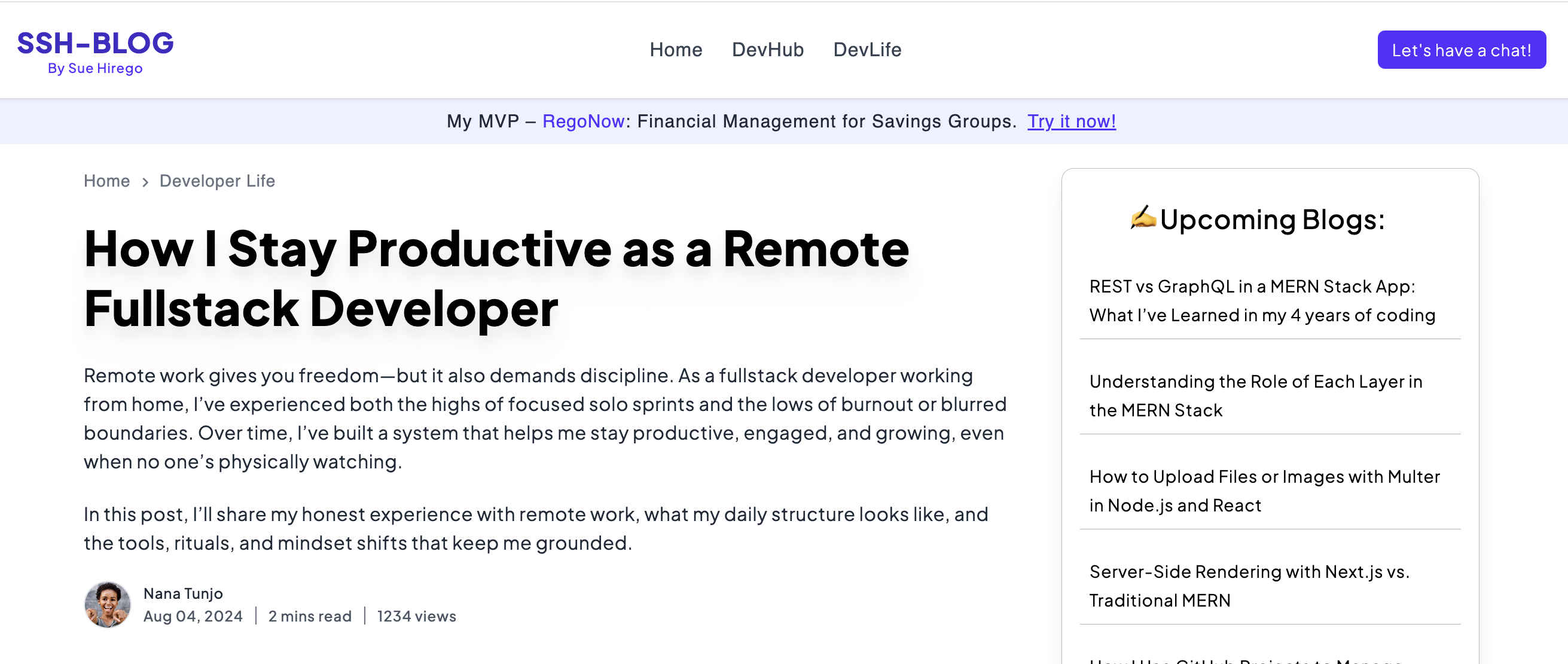
Task: Click author name Nana Tunjo
Action: click(182, 593)
